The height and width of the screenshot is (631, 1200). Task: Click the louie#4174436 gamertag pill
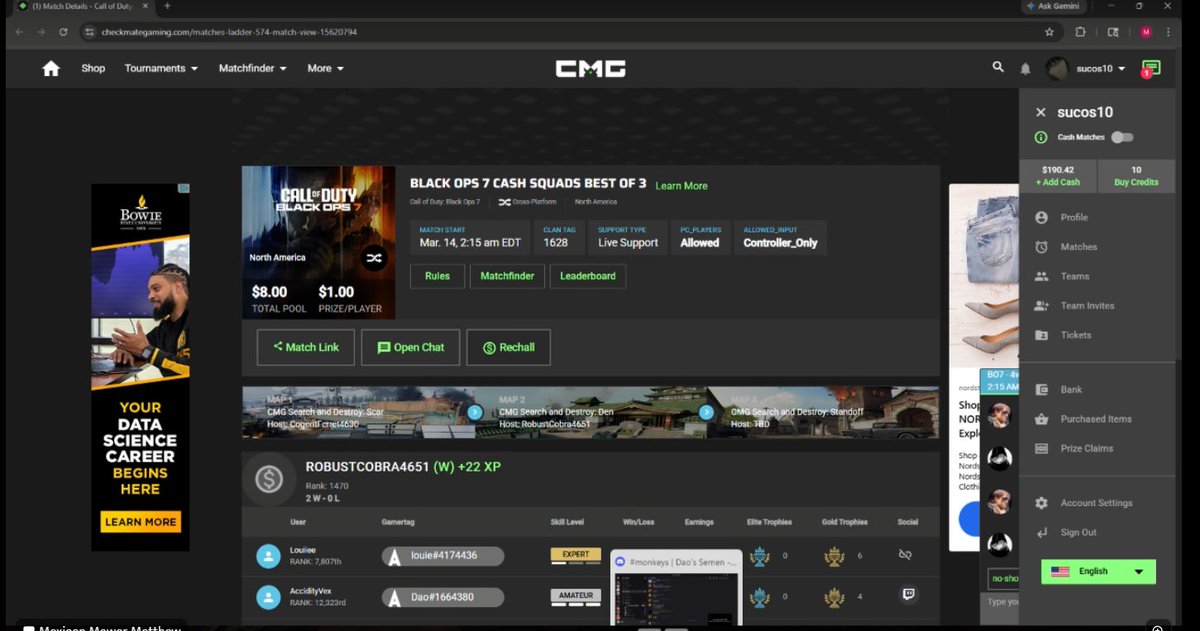[443, 556]
